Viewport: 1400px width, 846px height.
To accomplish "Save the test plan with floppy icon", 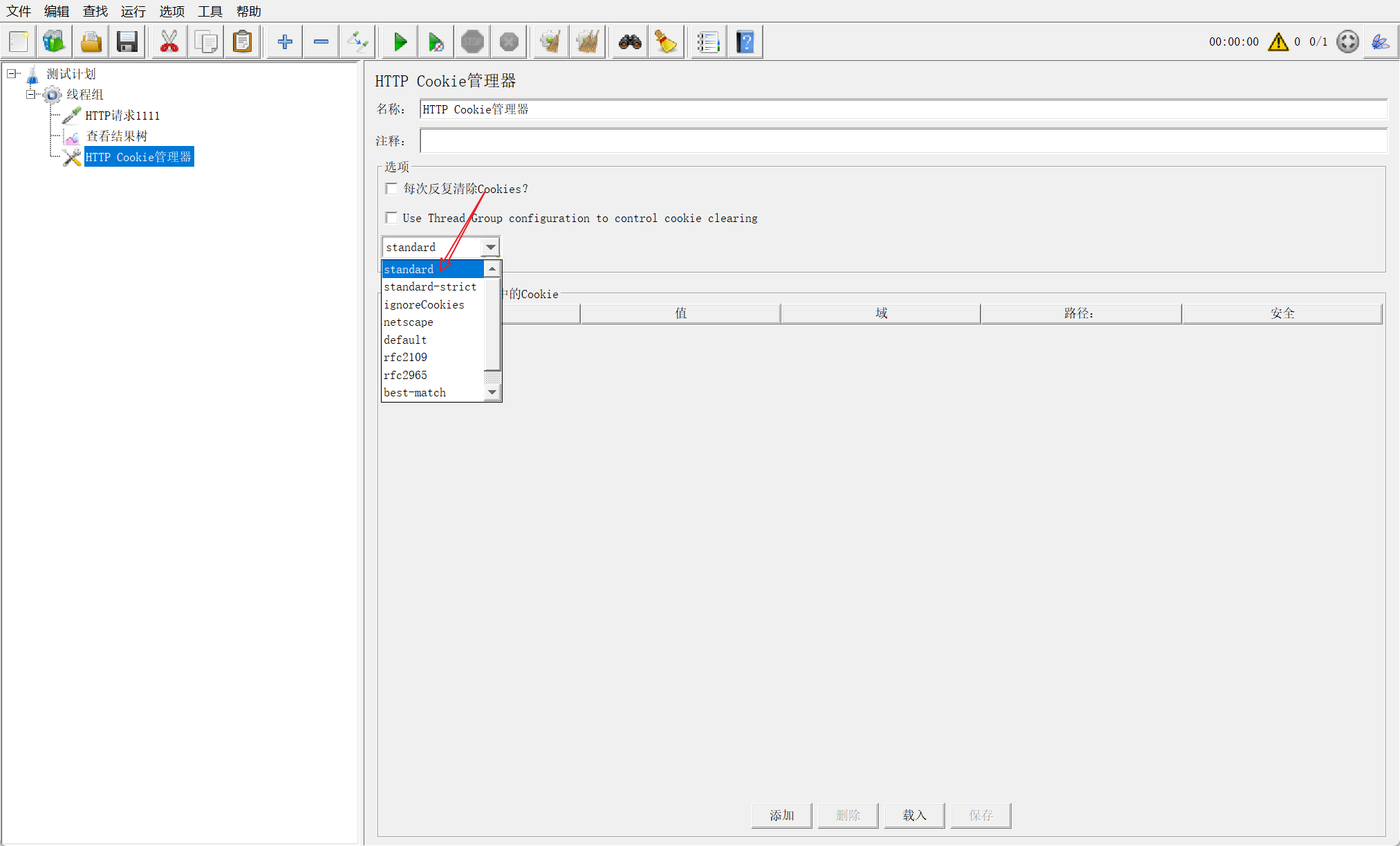I will [127, 42].
